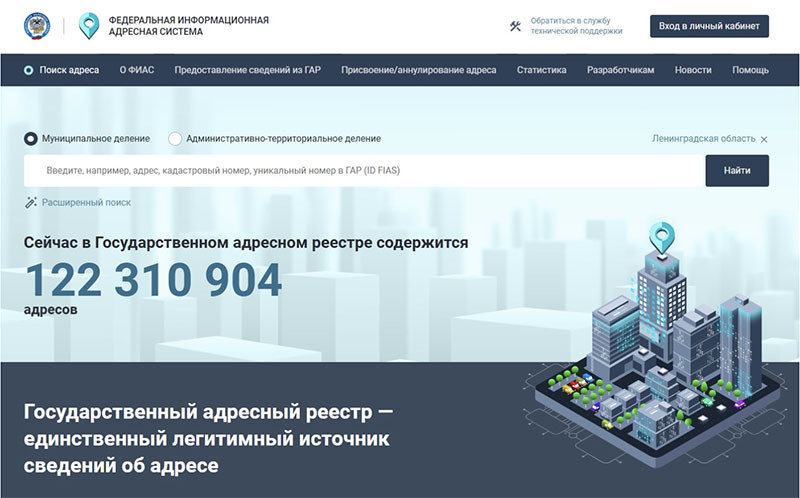Open the Разработчикам menu item
Image resolution: width=800 pixels, height=498 pixels.
pyautogui.click(x=620, y=70)
